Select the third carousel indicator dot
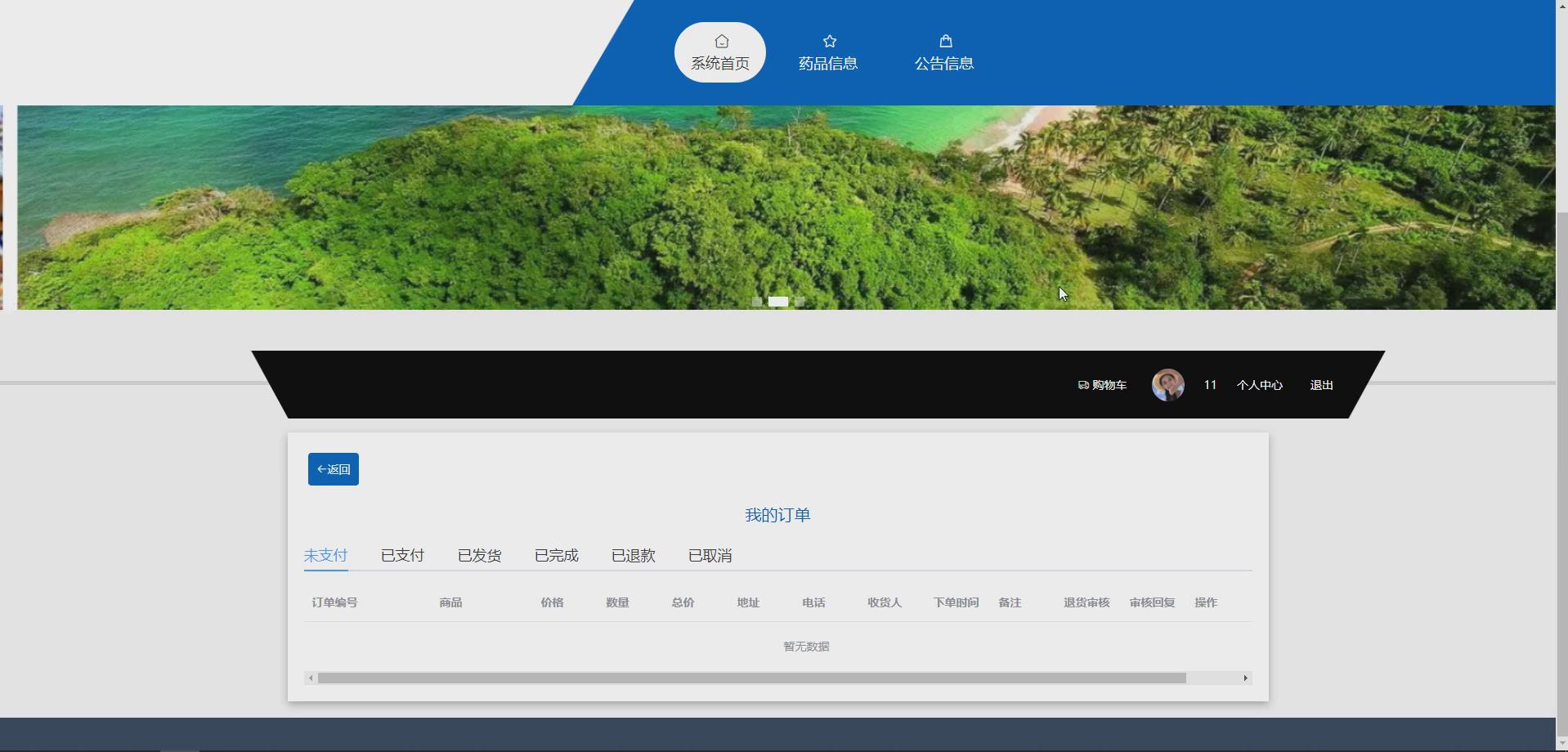The image size is (1568, 752). click(800, 302)
